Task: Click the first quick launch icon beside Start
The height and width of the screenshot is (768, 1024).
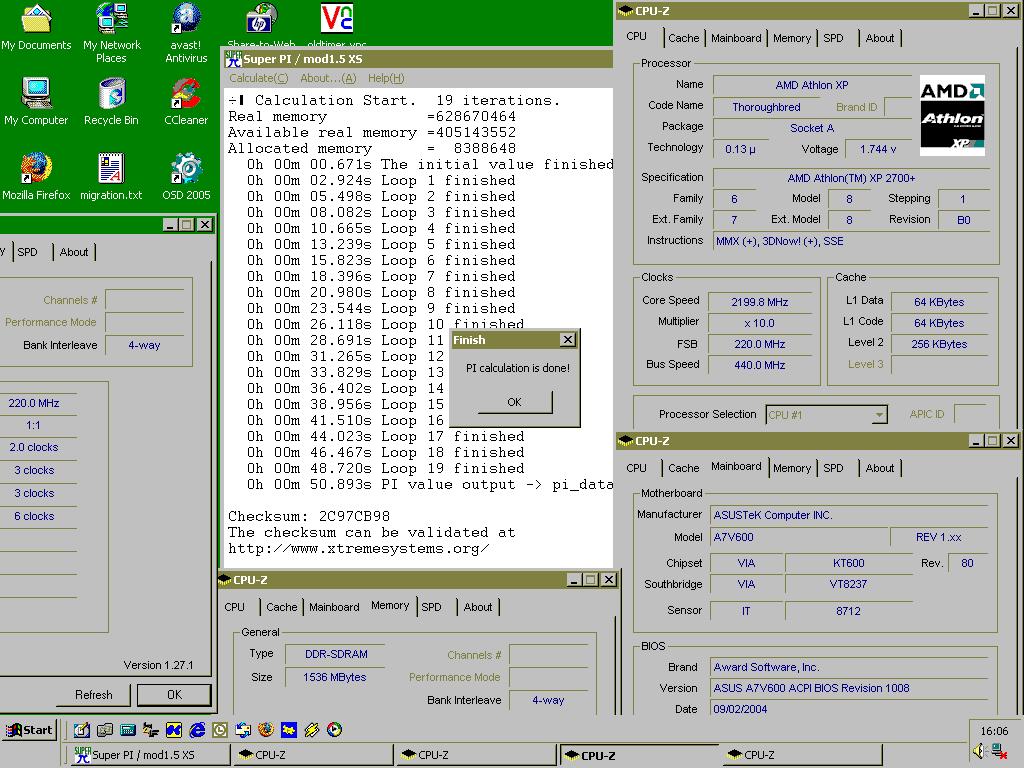Action: (82, 729)
